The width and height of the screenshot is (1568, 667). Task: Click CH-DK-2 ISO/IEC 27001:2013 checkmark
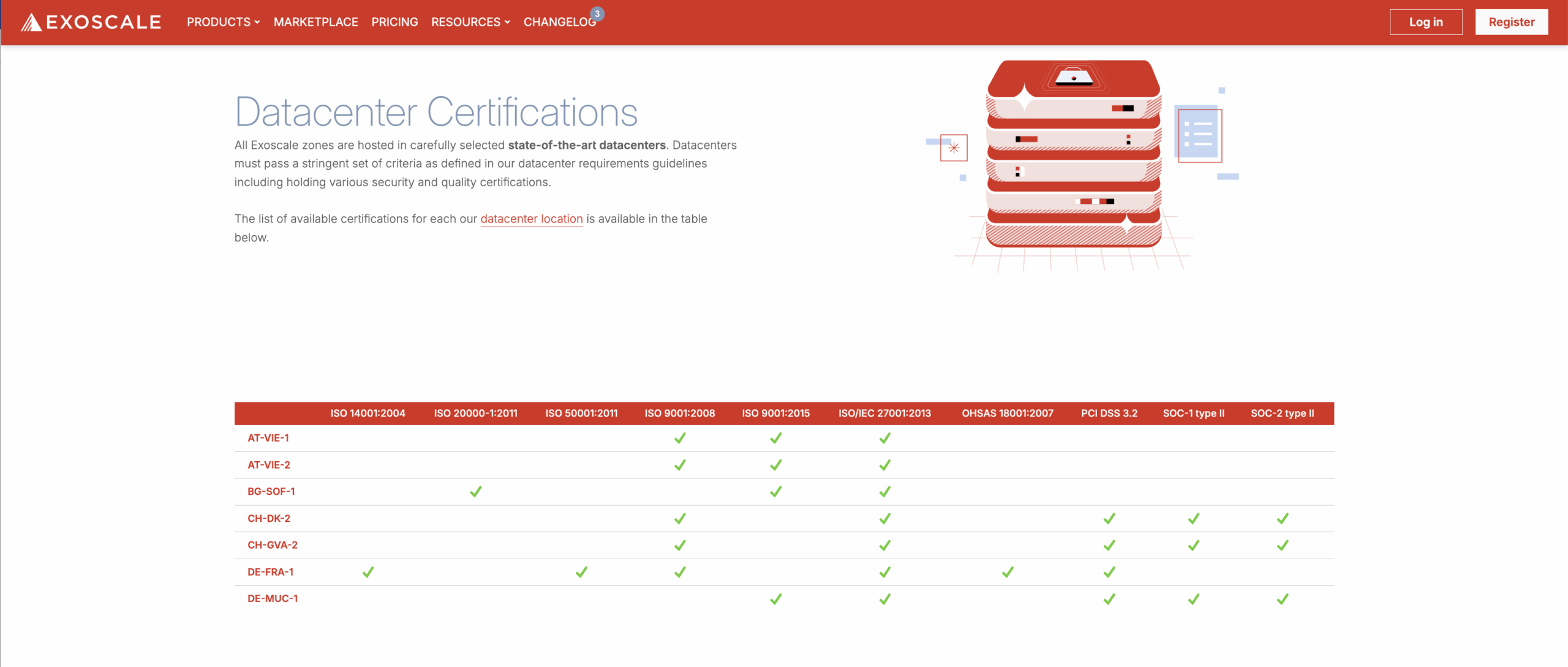(885, 518)
